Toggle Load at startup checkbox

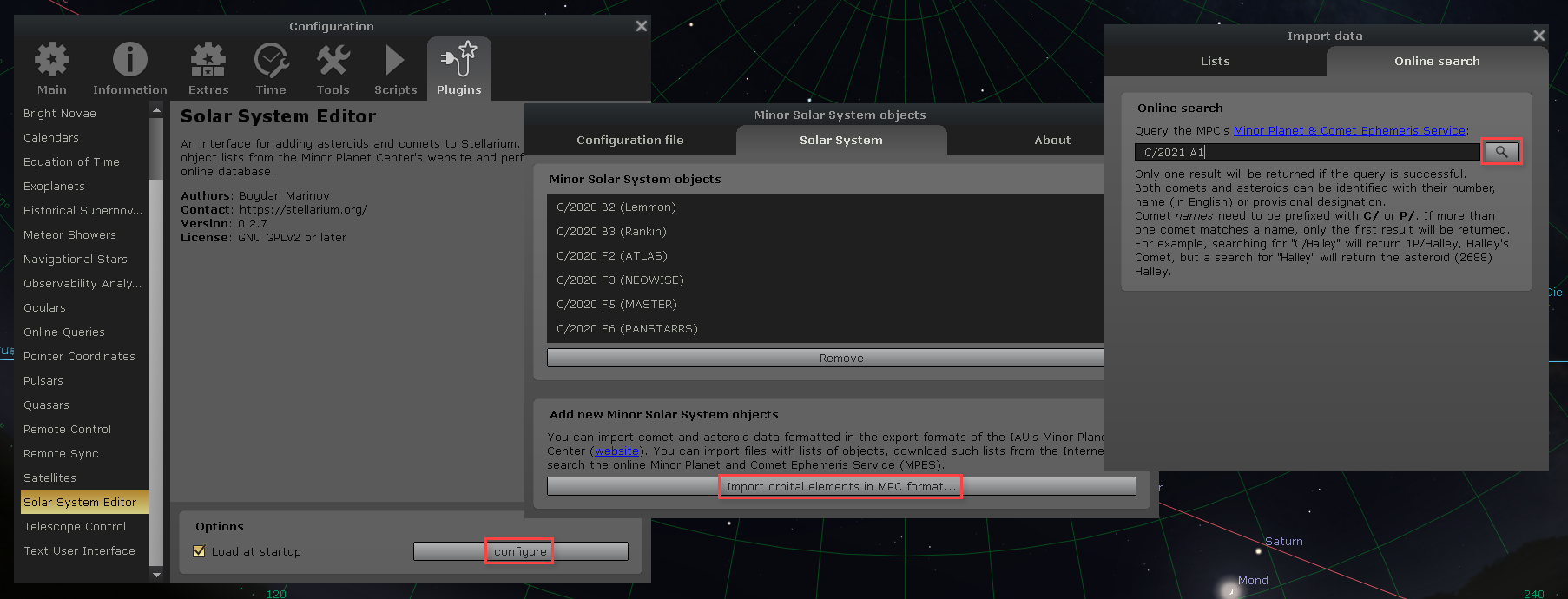(199, 551)
